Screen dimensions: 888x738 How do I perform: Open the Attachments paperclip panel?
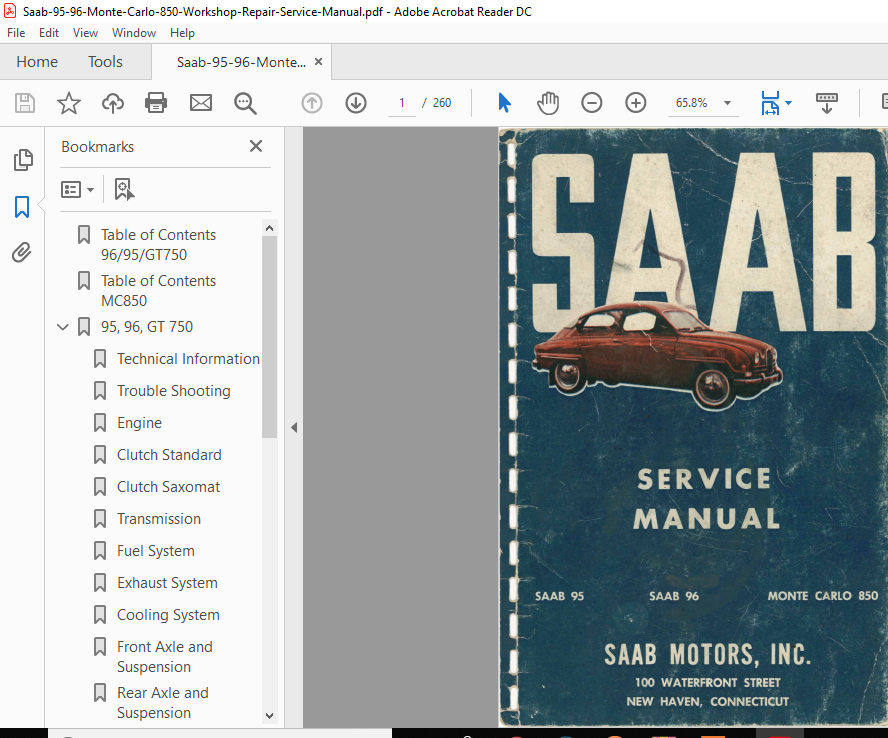(22, 253)
